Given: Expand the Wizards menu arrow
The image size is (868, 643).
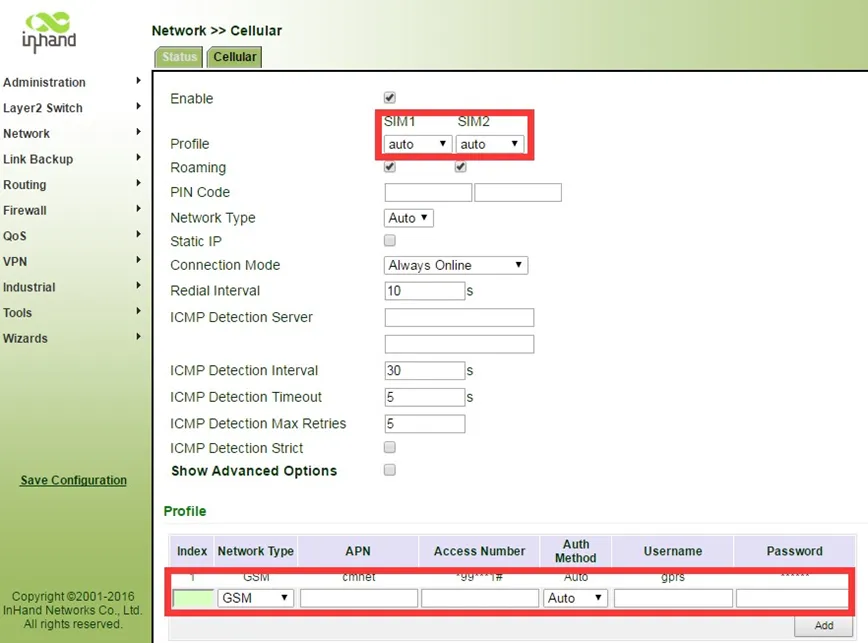Looking at the screenshot, I should pos(138,336).
